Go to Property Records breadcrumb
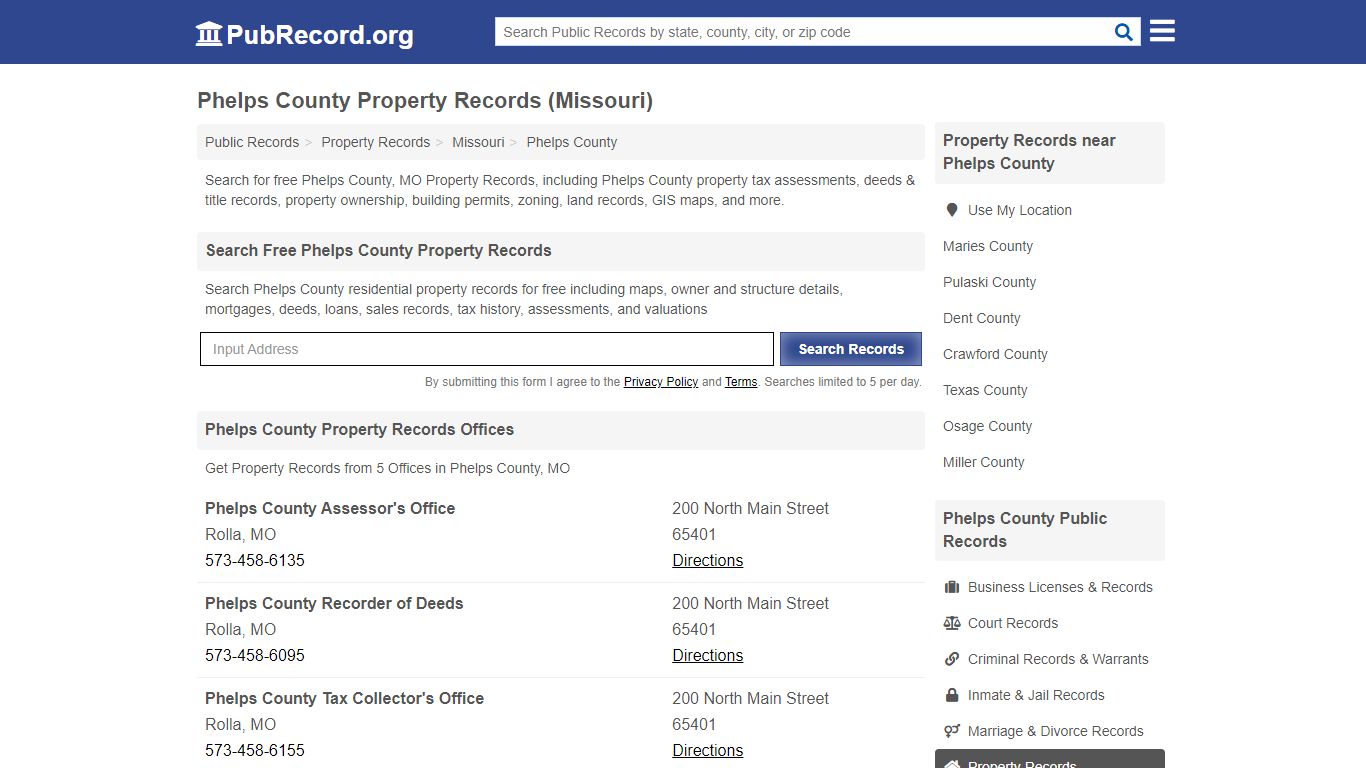The image size is (1366, 768). pyautogui.click(x=375, y=142)
